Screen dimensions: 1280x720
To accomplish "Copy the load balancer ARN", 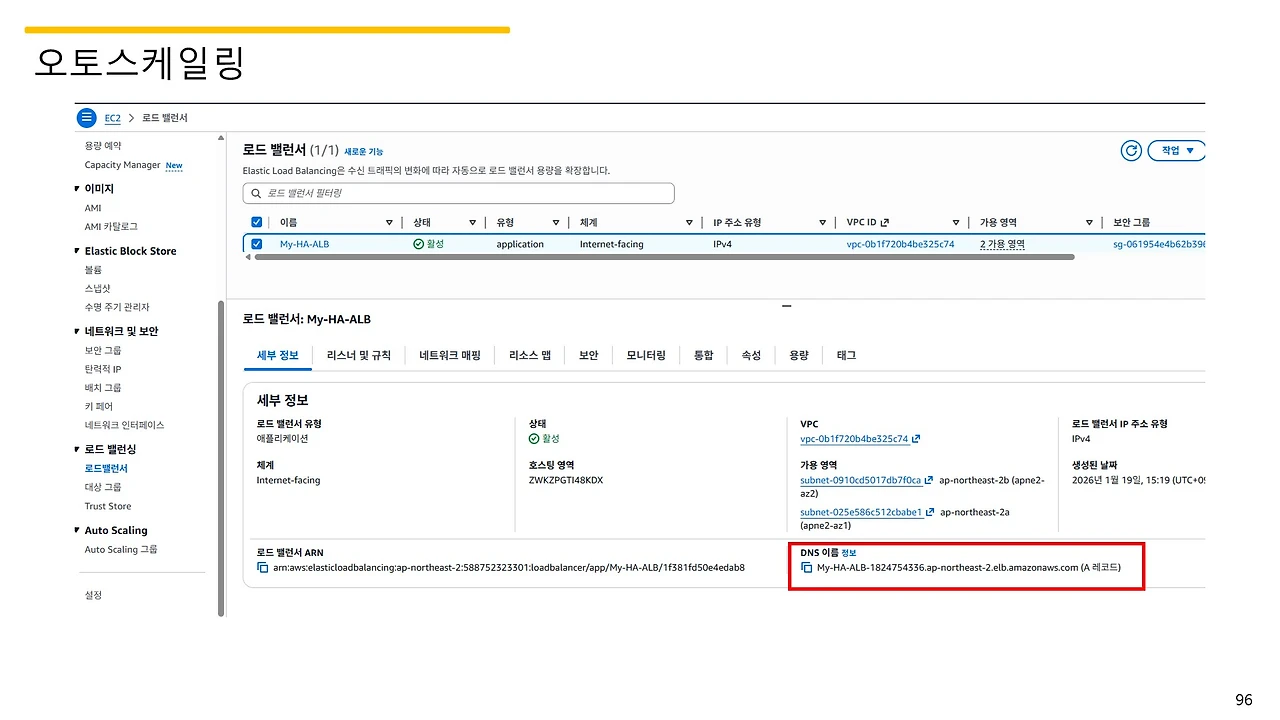I will [263, 568].
